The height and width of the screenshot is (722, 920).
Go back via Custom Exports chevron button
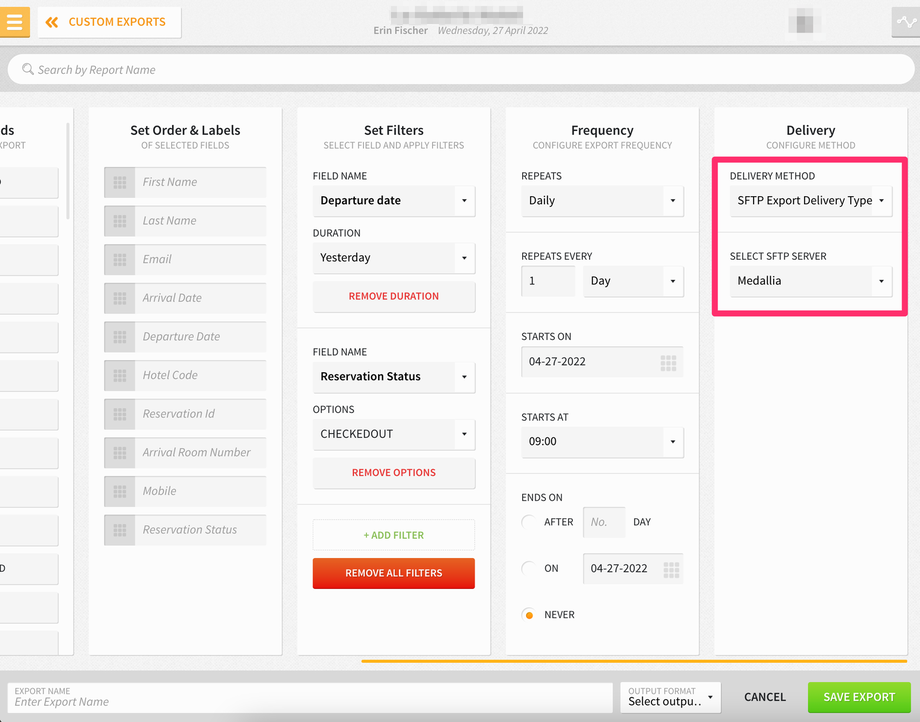click(110, 22)
